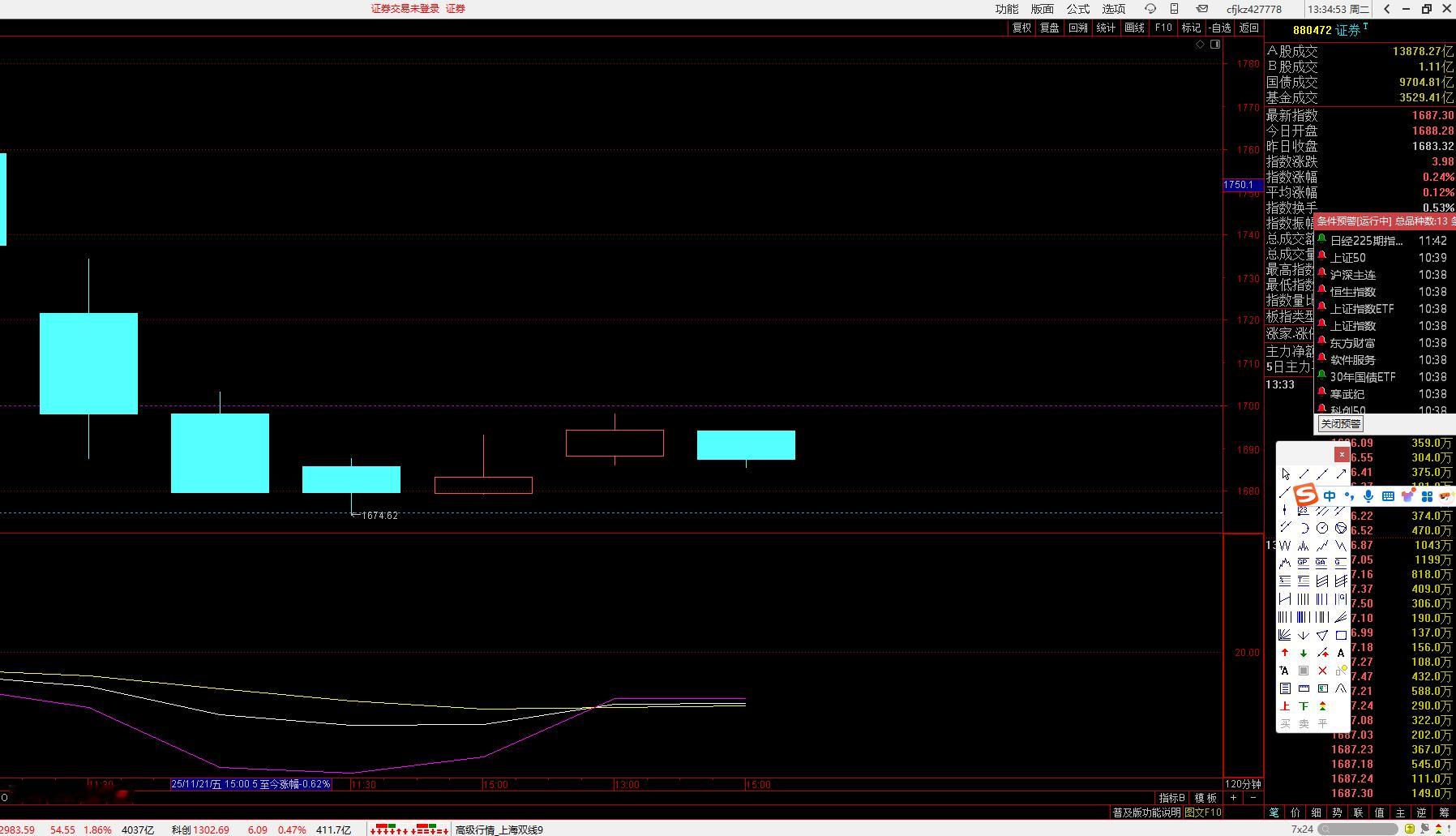Open 普及版功能说明 link
Viewport: 1456px width, 836px height.
point(1146,812)
